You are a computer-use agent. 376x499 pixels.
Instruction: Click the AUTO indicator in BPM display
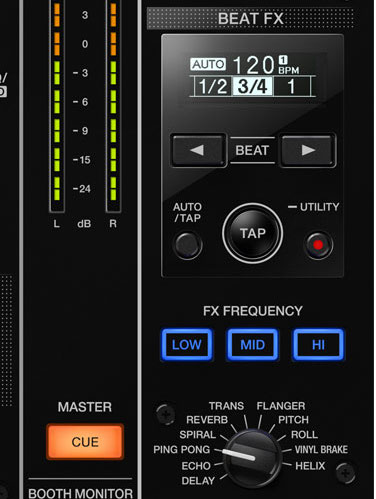click(208, 64)
